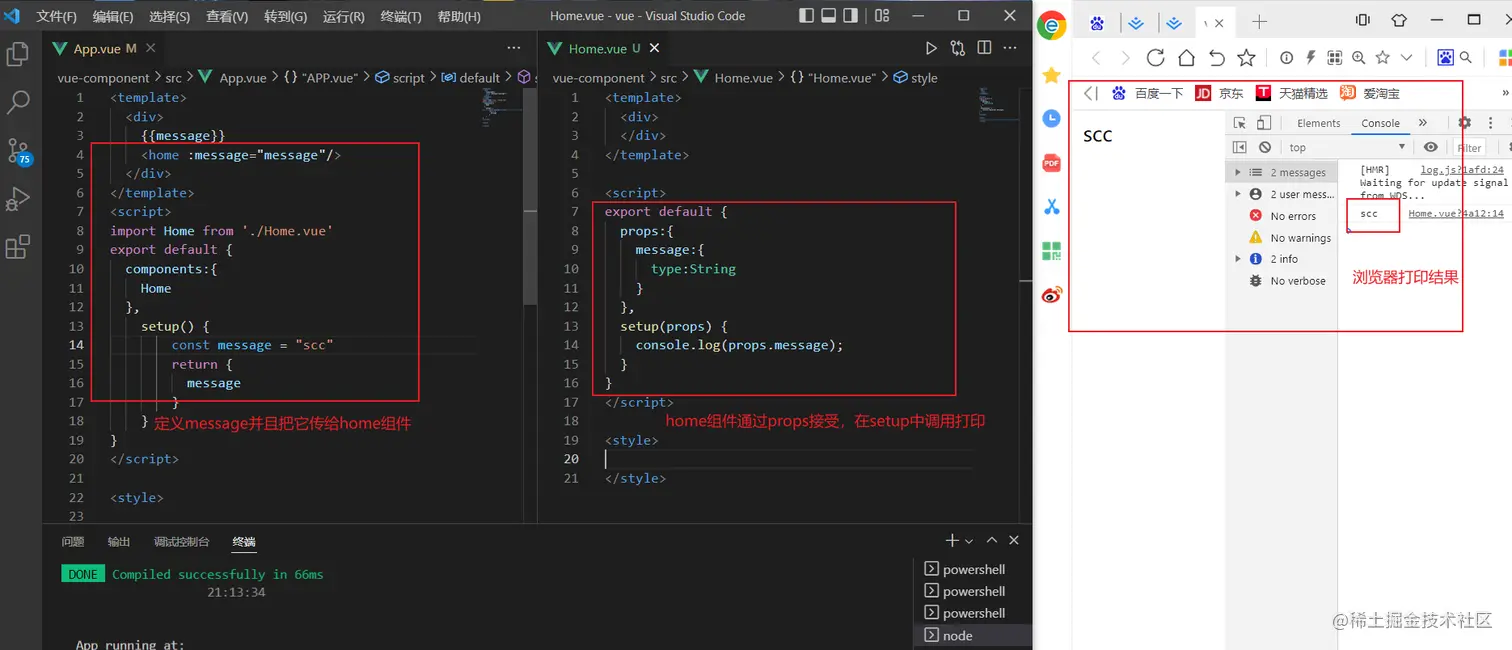1512x650 pixels.
Task: Maximize the terminal panel with the chevron
Action: (x=992, y=540)
